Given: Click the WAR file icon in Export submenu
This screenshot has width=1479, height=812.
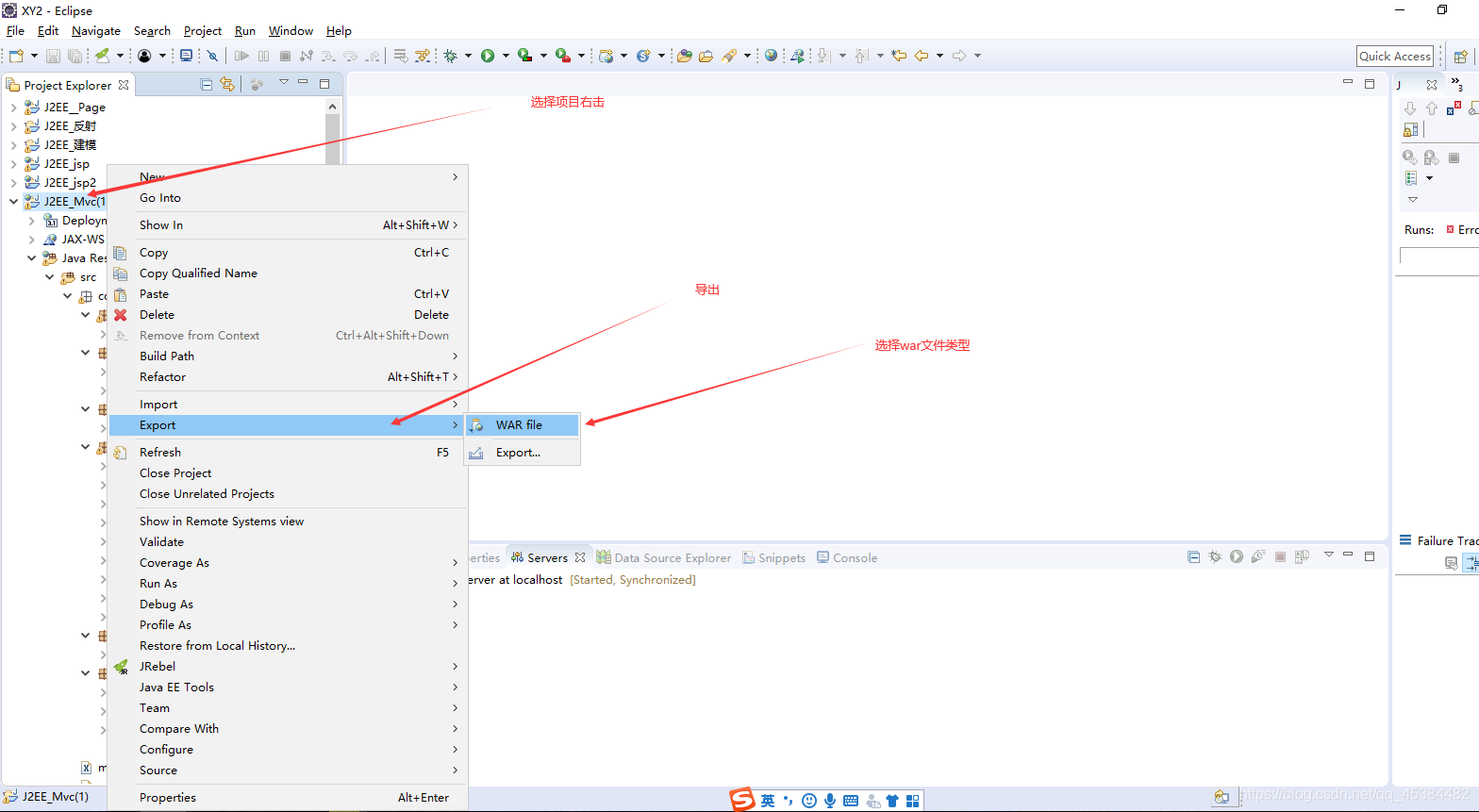Looking at the screenshot, I should [476, 425].
